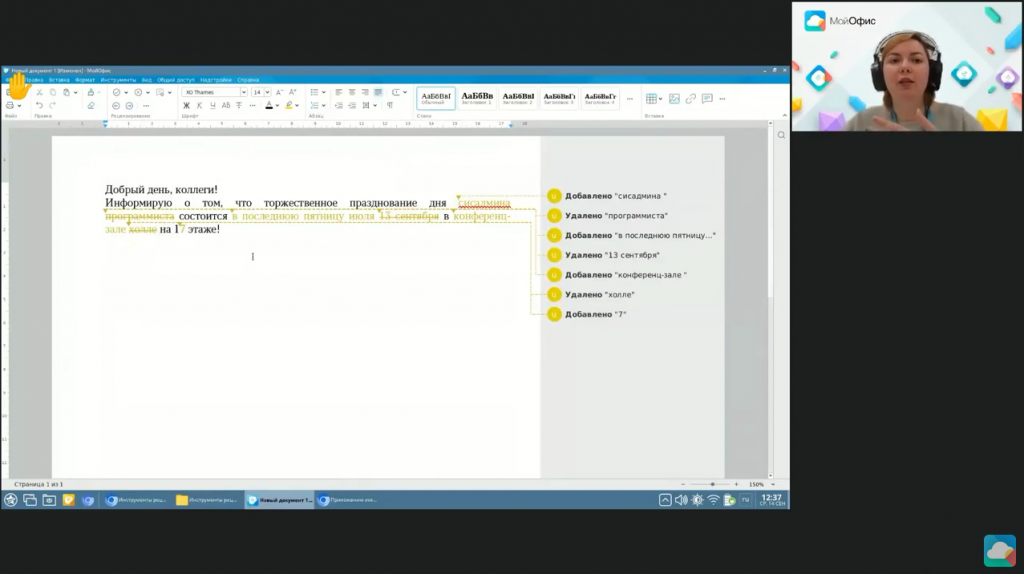Click the Insert comment icon
The height and width of the screenshot is (574, 1024).
tap(707, 99)
